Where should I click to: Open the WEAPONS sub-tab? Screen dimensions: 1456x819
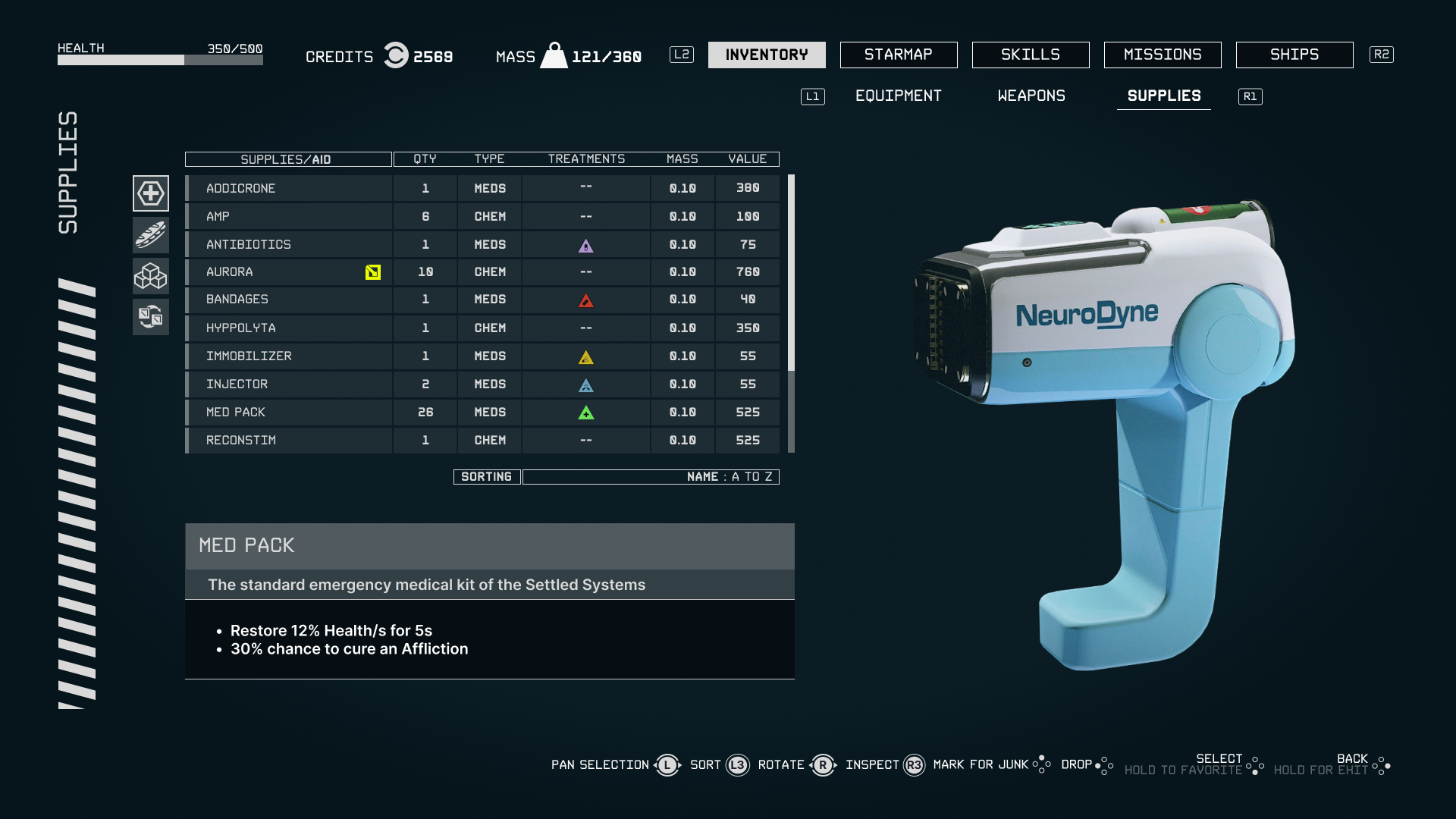1031,96
